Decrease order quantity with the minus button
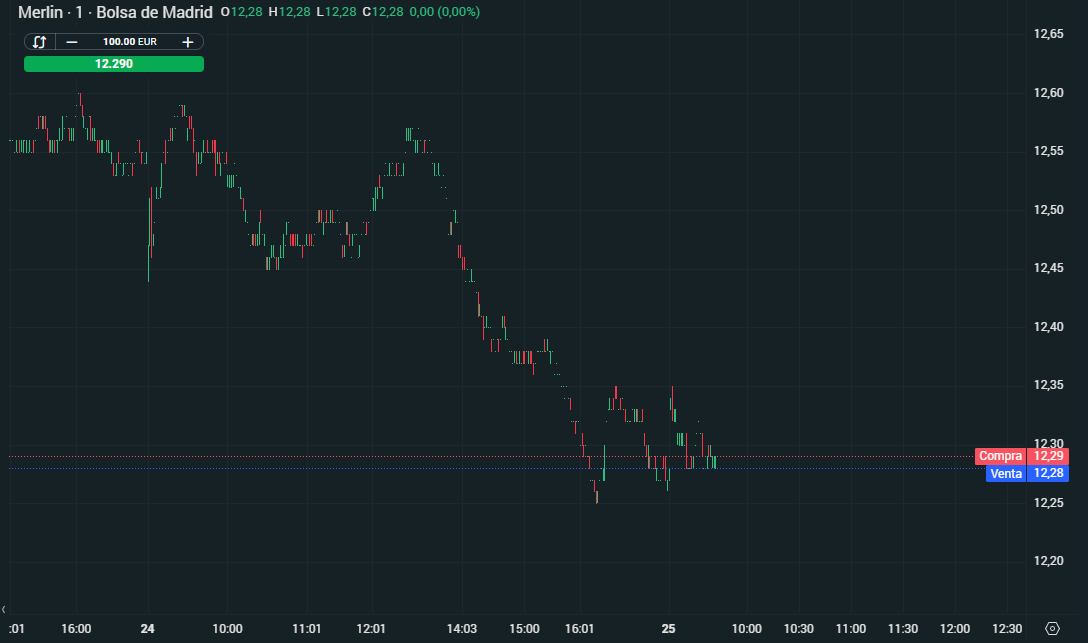 [71, 42]
